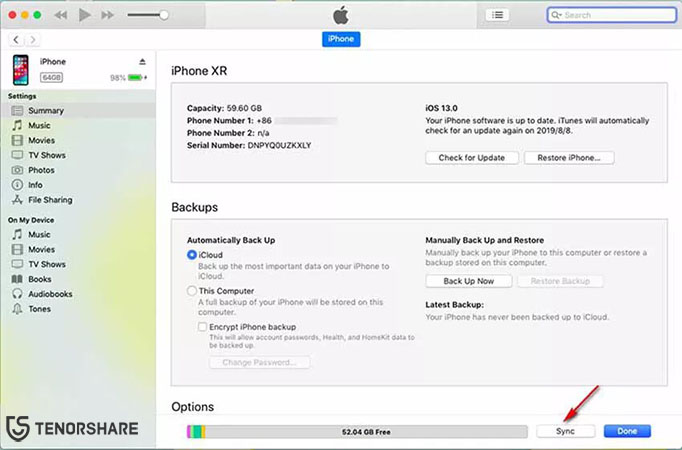Go back with the left chevron
Image resolution: width=682 pixels, height=450 pixels.
coord(16,40)
